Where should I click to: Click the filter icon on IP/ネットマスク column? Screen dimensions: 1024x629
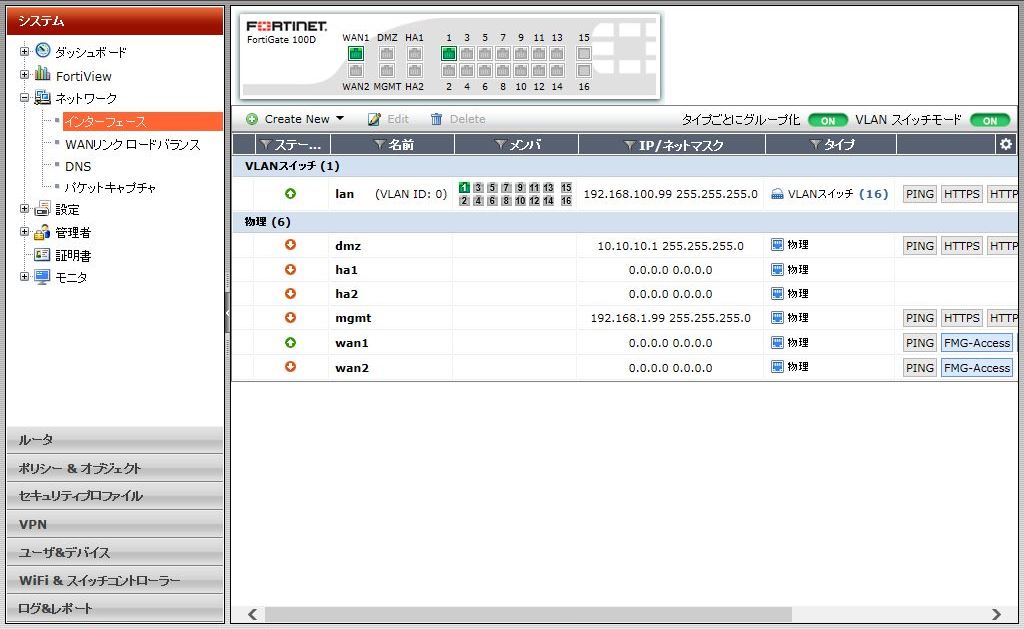click(x=629, y=146)
